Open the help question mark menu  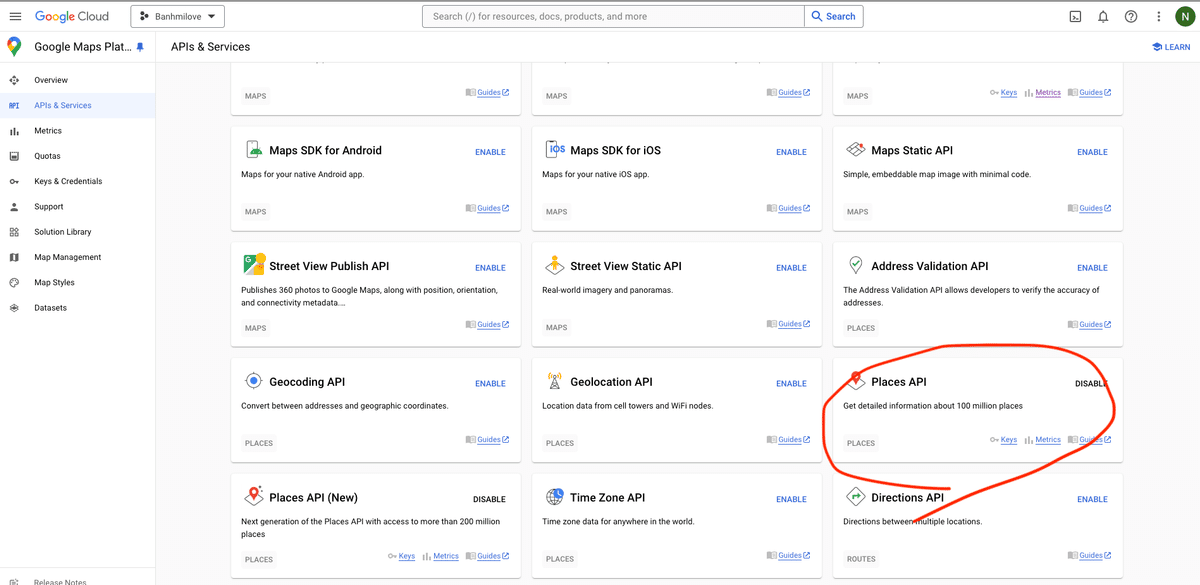[x=1131, y=16]
